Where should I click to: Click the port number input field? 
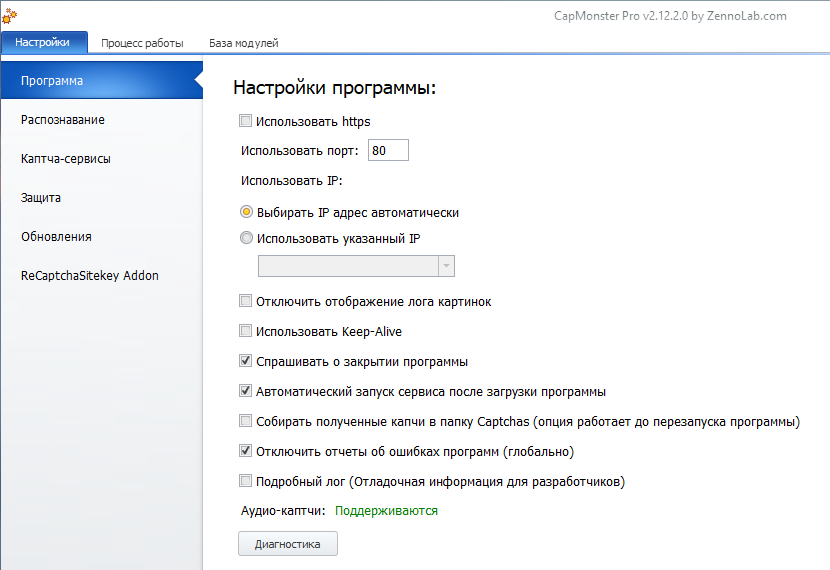(x=388, y=151)
